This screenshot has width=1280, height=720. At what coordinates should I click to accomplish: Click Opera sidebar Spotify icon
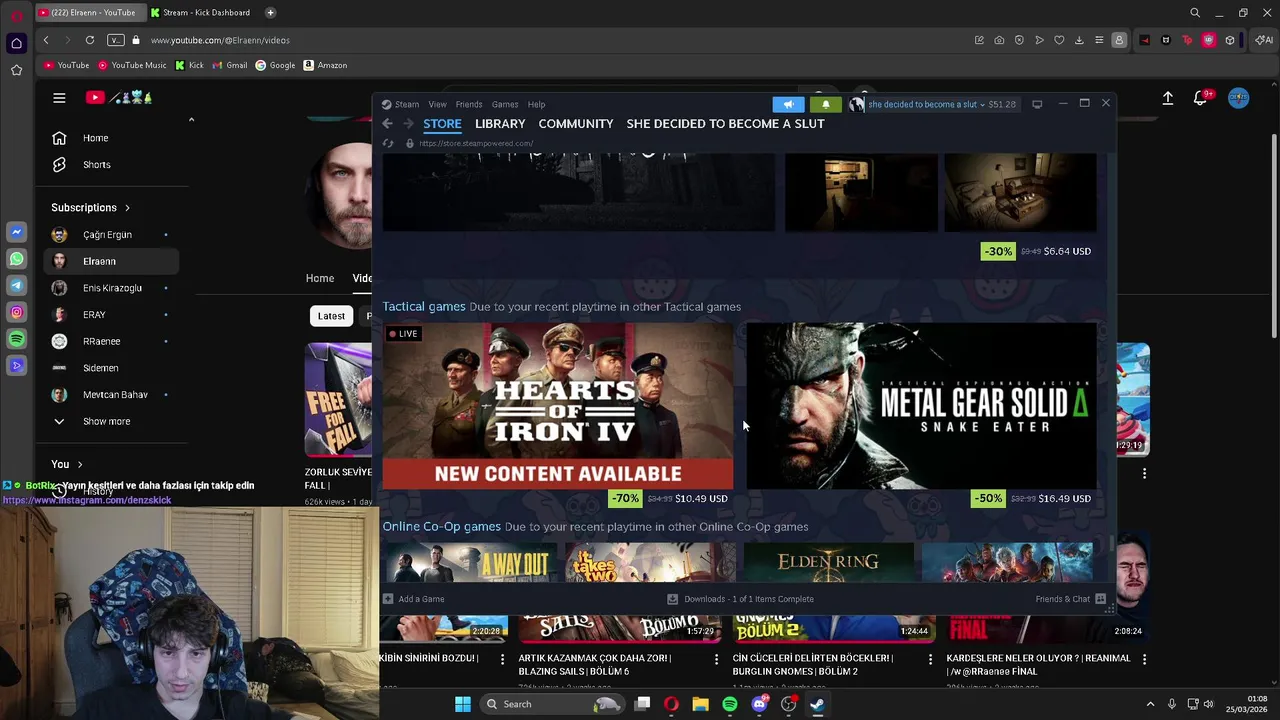click(16, 340)
